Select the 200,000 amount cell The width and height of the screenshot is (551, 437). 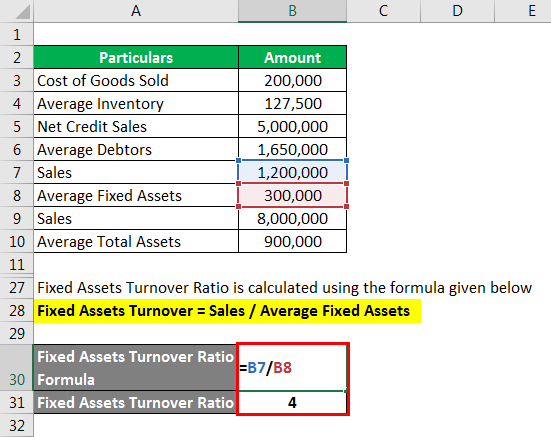tap(292, 80)
